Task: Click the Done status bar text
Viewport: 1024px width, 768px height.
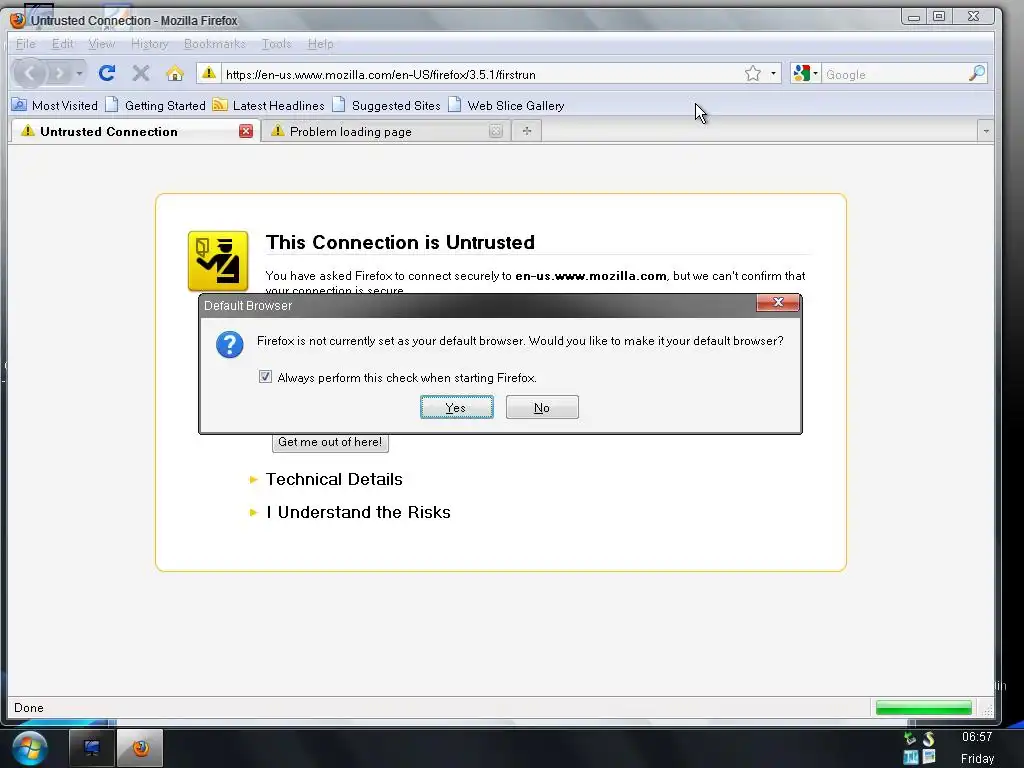Action: tap(29, 708)
